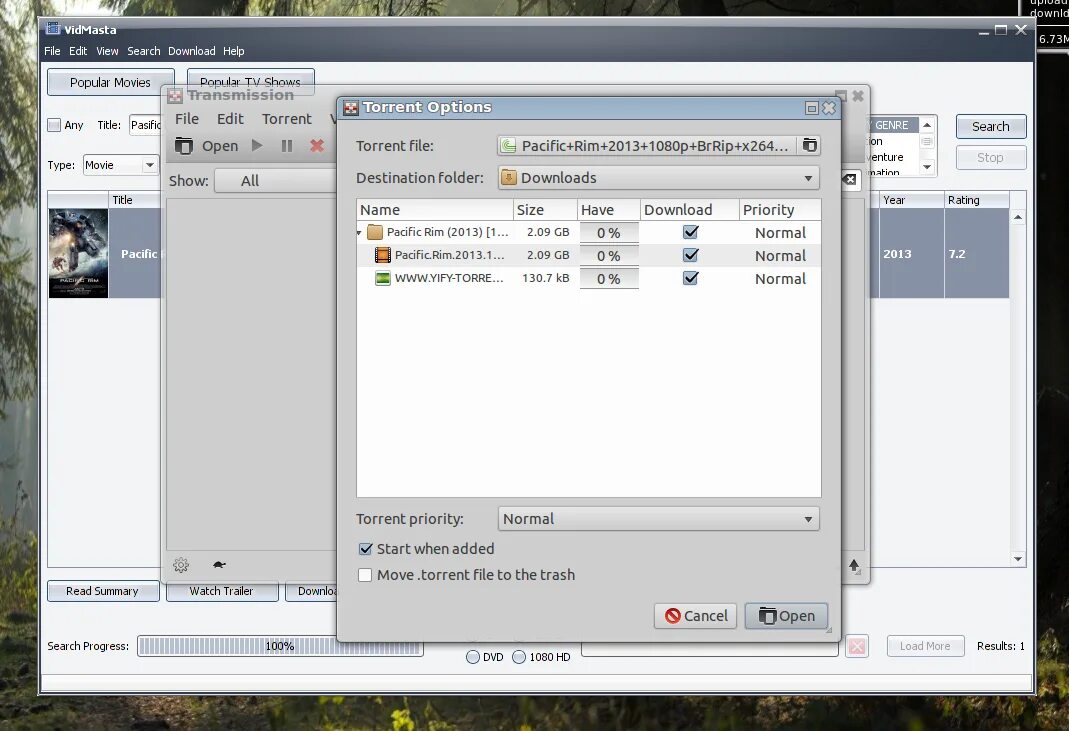Select the DVD radio button

click(x=472, y=657)
